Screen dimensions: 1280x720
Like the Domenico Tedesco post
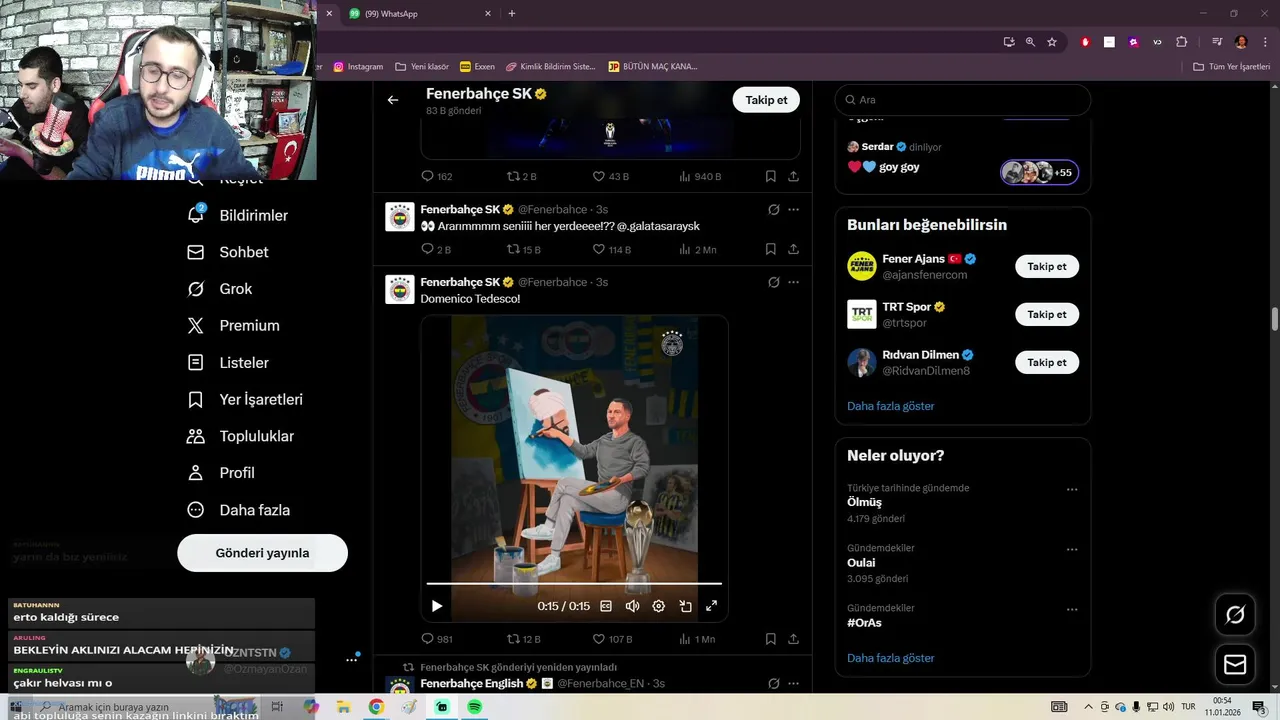pos(612,639)
